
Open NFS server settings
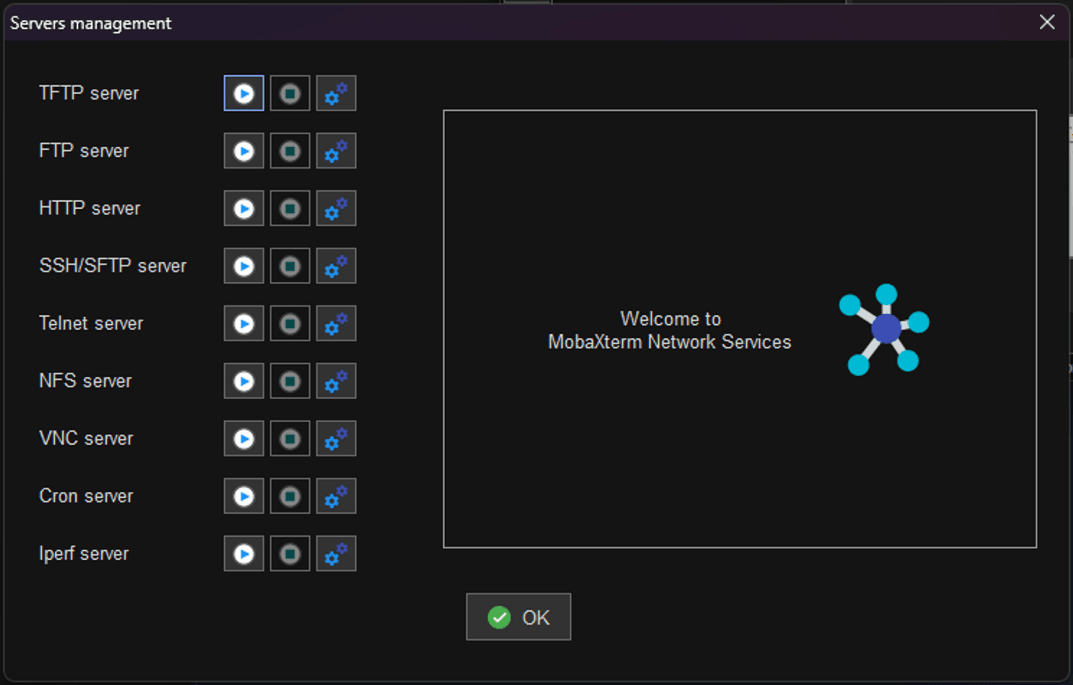tap(336, 381)
